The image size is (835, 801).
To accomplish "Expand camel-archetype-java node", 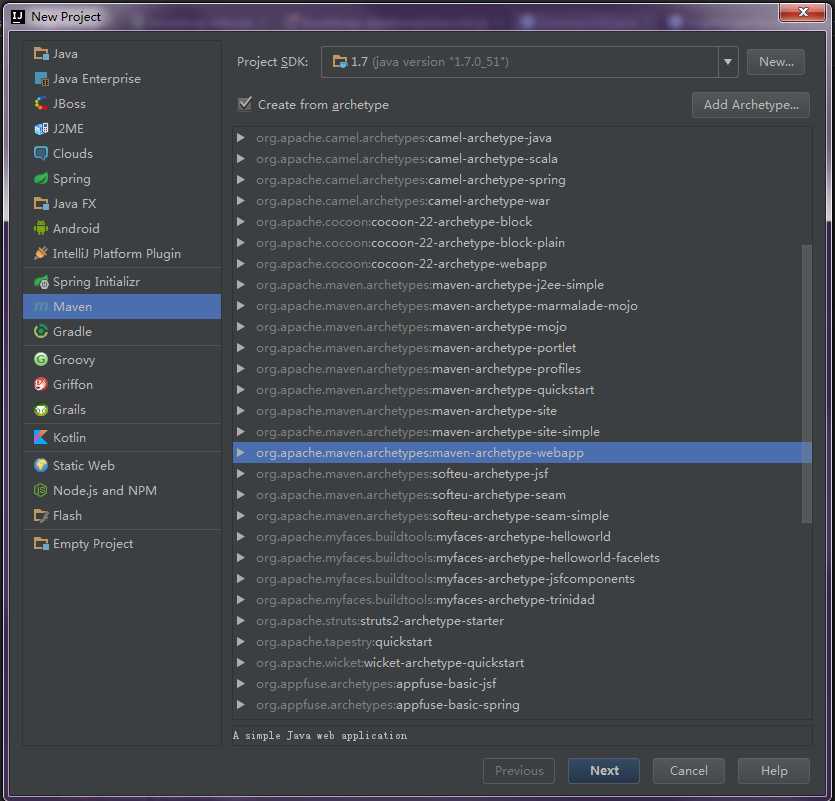I will tap(241, 138).
